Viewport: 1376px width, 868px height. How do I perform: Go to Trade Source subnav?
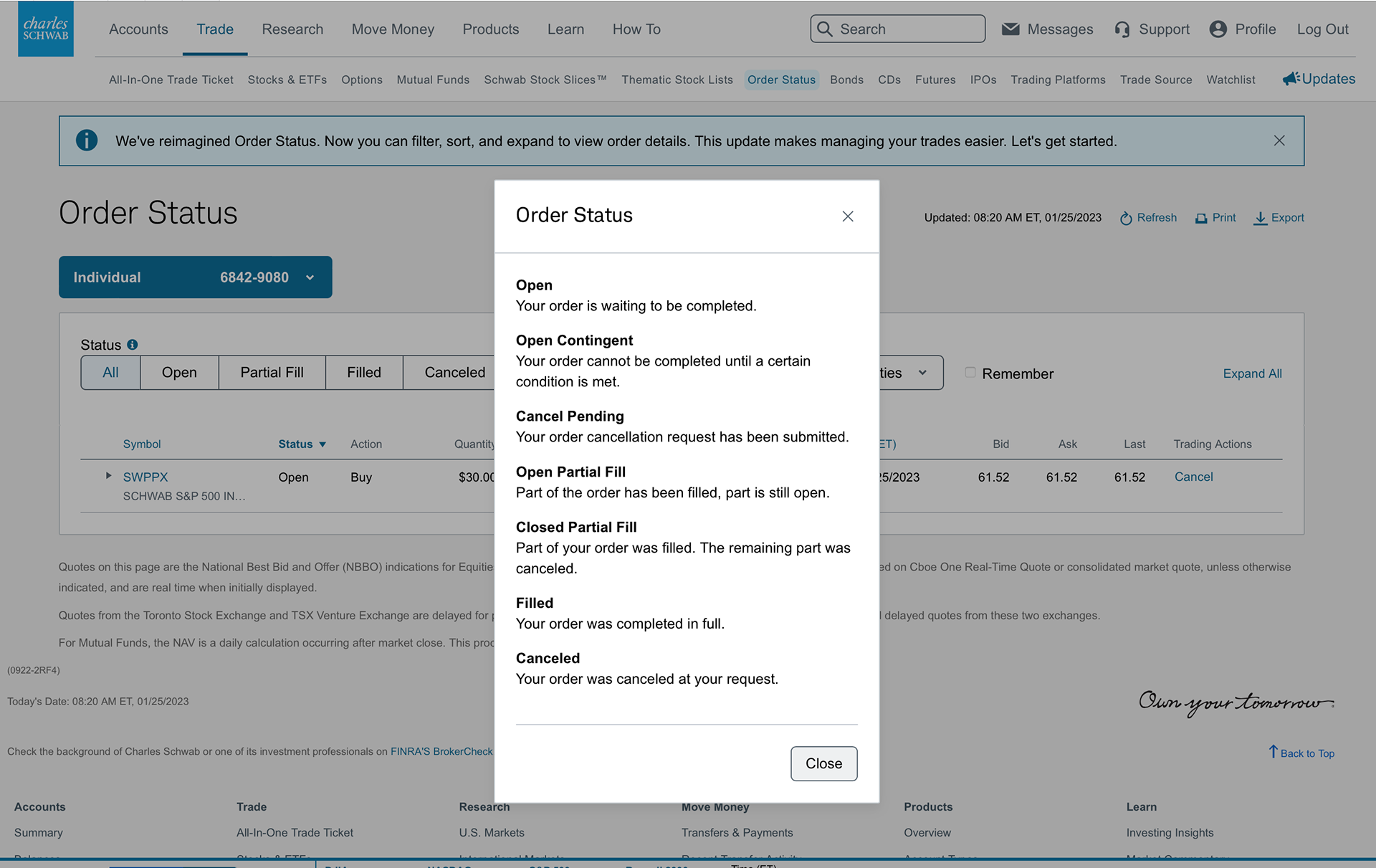pyautogui.click(x=1156, y=80)
